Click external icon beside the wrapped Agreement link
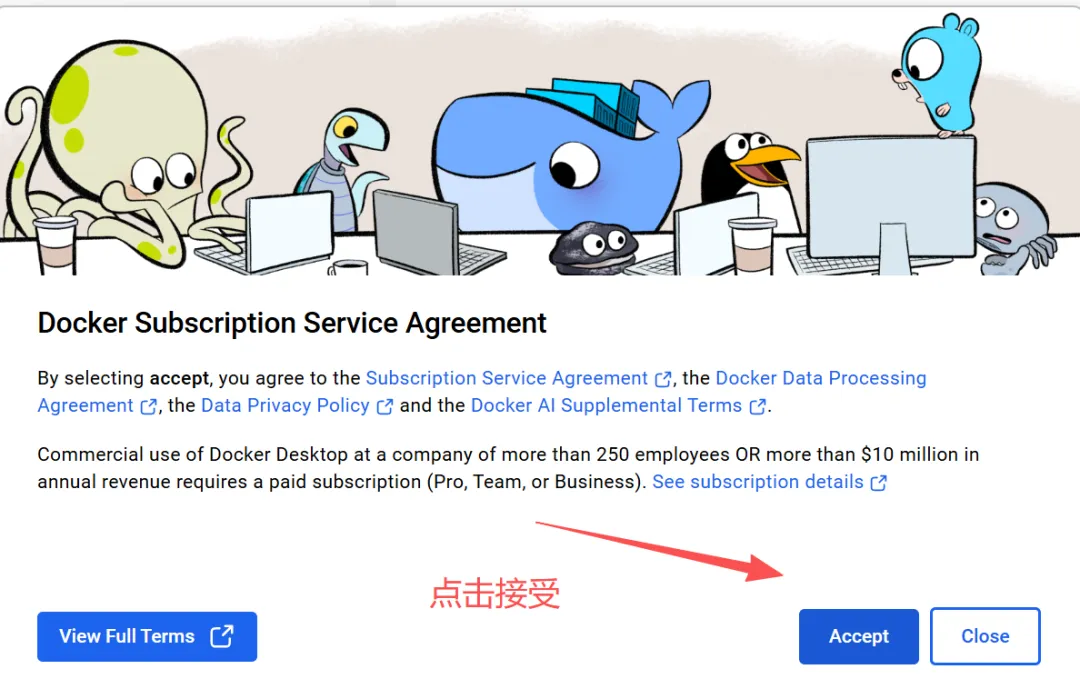This screenshot has width=1080, height=679. pyautogui.click(x=149, y=407)
